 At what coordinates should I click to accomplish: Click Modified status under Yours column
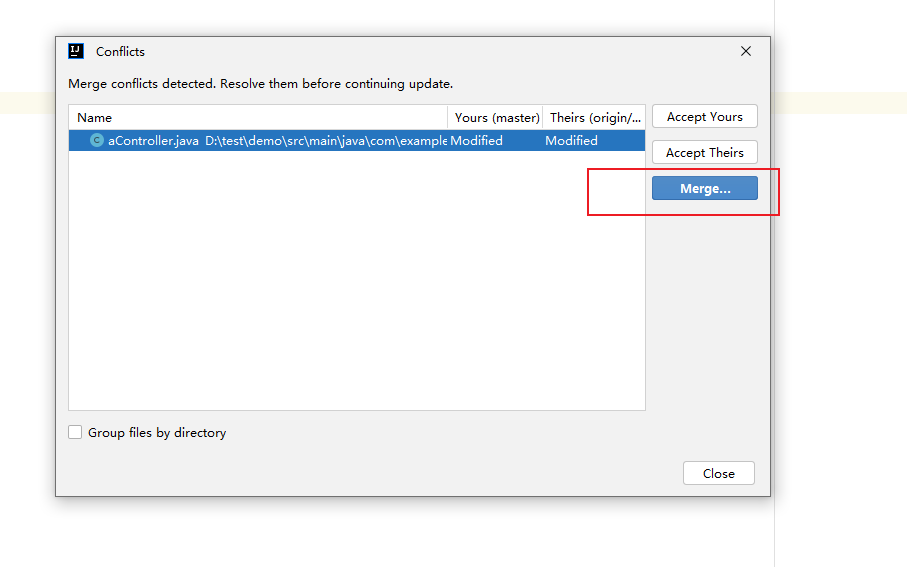[x=476, y=141]
